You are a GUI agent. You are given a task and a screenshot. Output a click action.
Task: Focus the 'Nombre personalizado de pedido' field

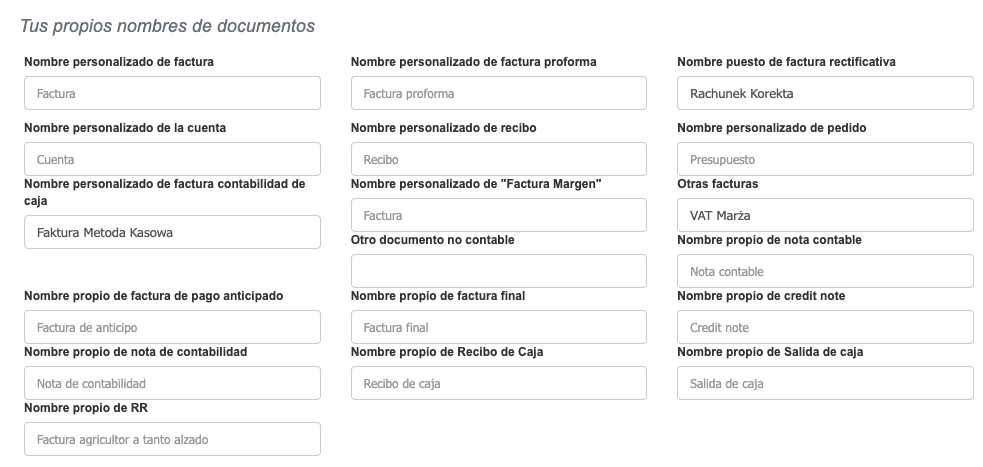pos(825,159)
